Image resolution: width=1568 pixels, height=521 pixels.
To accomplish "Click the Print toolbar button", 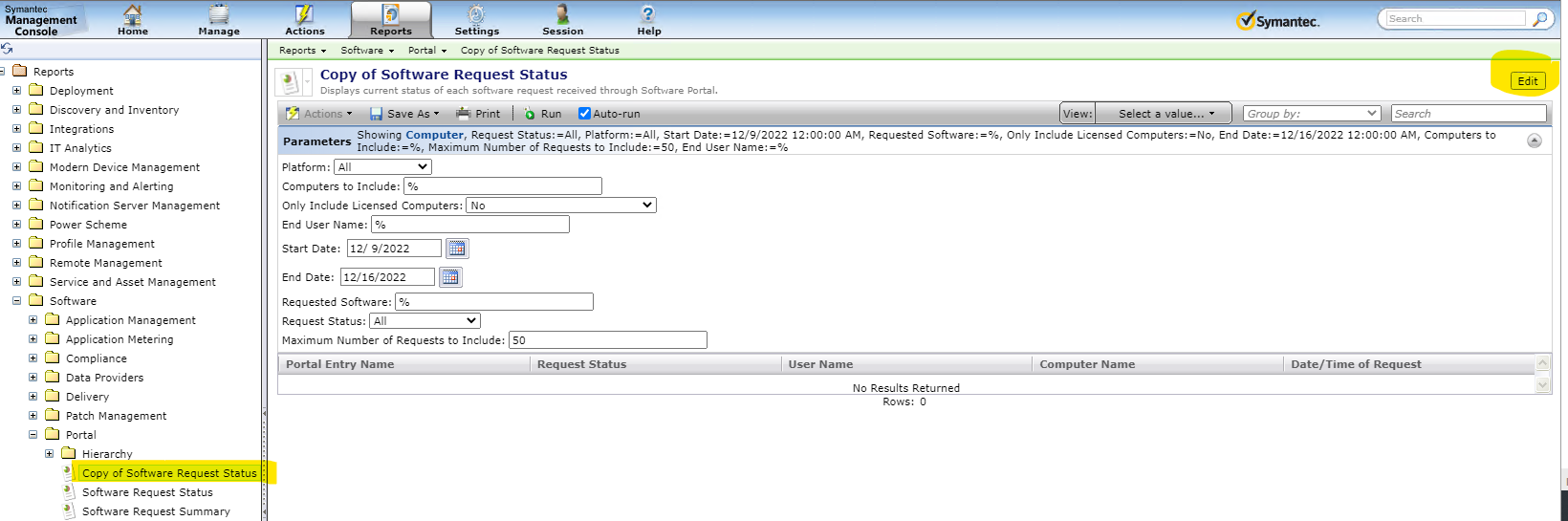I will point(478,114).
